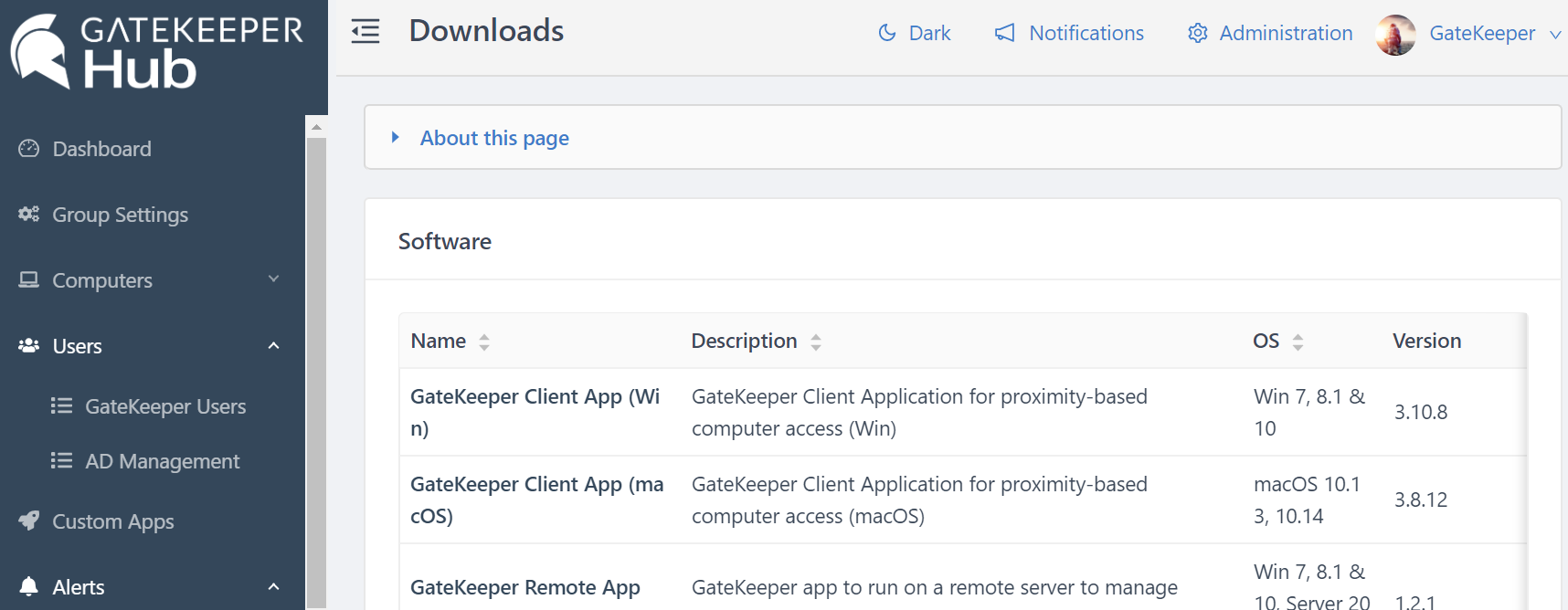1568x610 pixels.
Task: Expand the About this page section
Action: point(493,138)
